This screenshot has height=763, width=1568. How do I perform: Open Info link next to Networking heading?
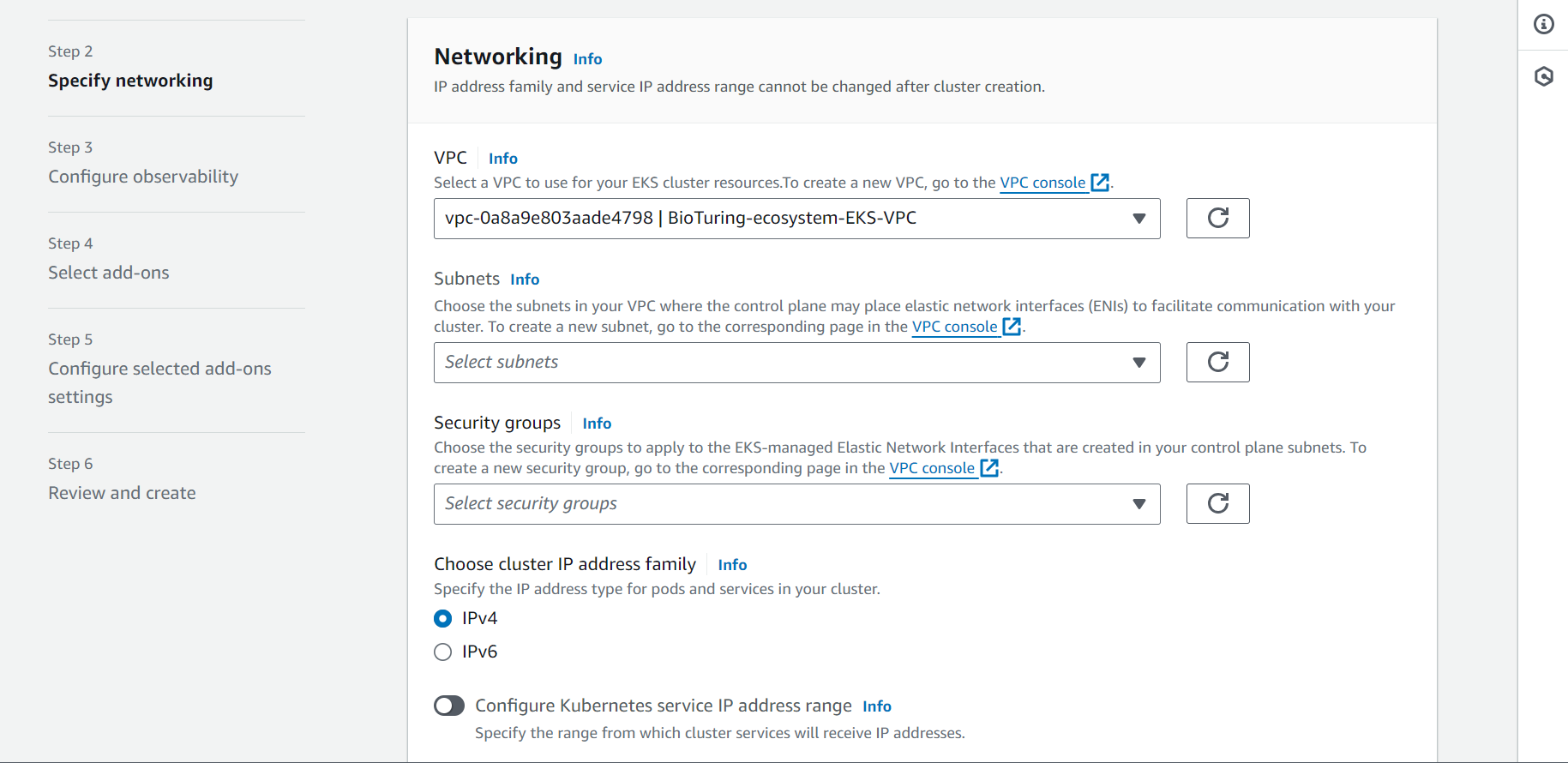(587, 59)
